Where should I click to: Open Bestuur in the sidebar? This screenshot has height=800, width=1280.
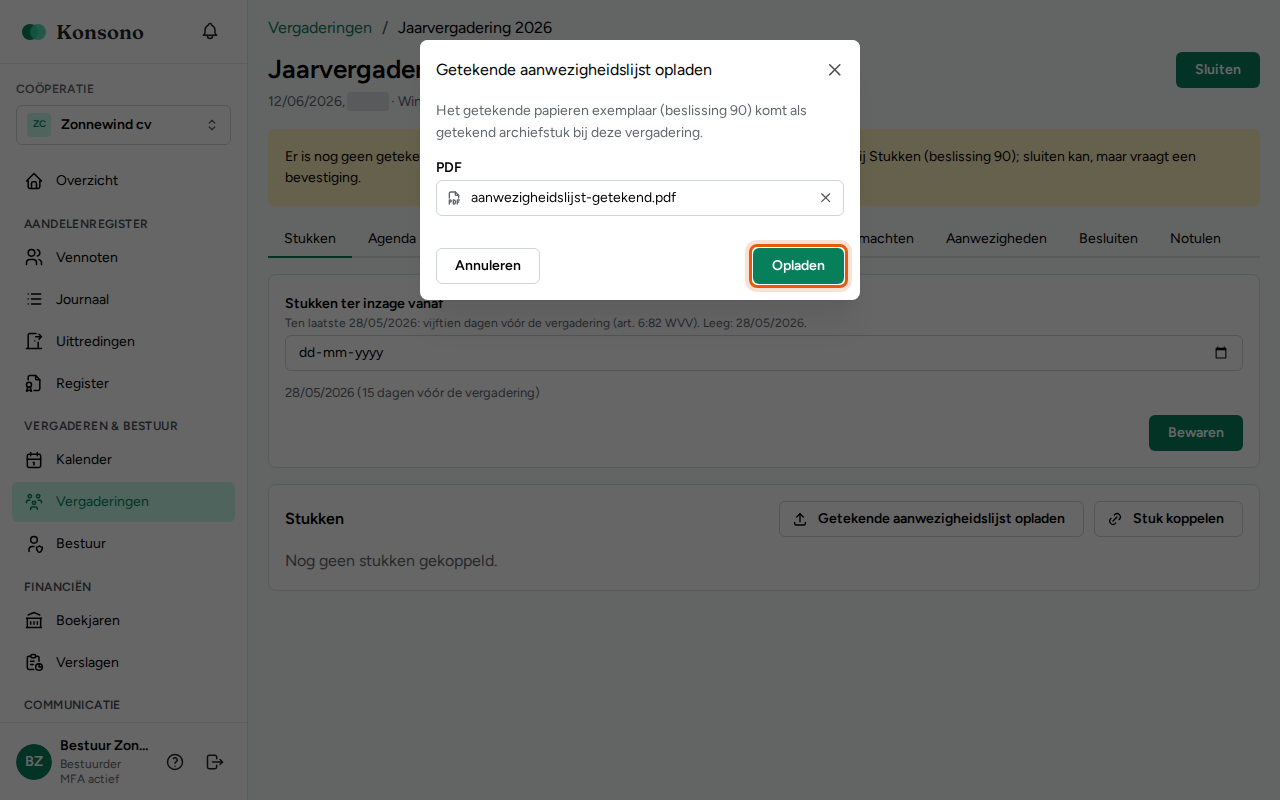tap(123, 544)
